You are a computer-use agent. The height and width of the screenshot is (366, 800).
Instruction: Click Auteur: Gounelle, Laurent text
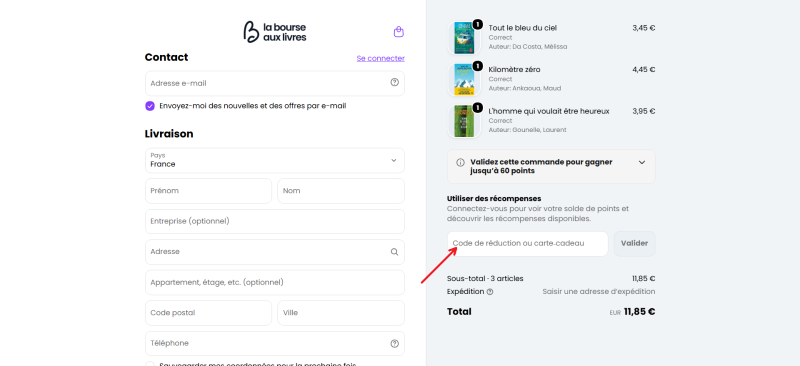tap(527, 130)
